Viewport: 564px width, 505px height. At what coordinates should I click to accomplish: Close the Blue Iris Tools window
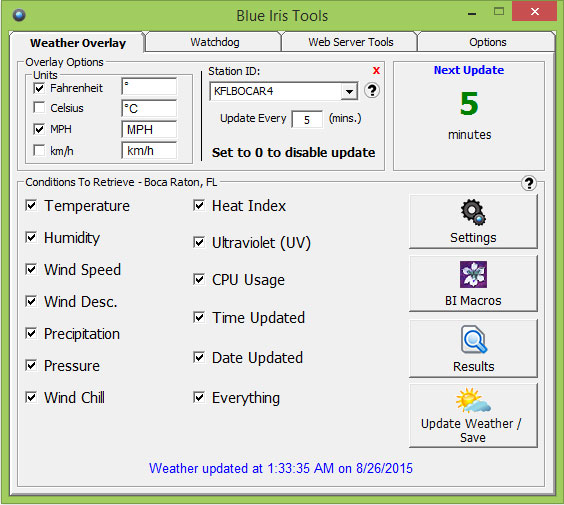[535, 12]
